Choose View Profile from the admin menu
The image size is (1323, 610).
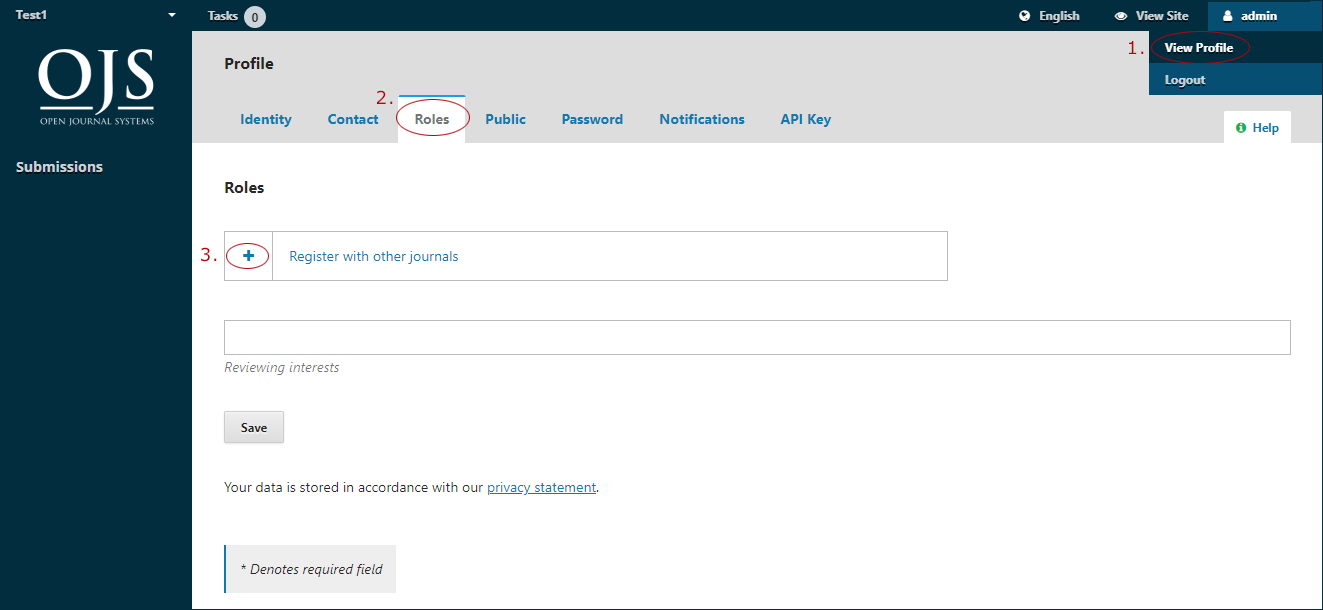[x=1199, y=48]
